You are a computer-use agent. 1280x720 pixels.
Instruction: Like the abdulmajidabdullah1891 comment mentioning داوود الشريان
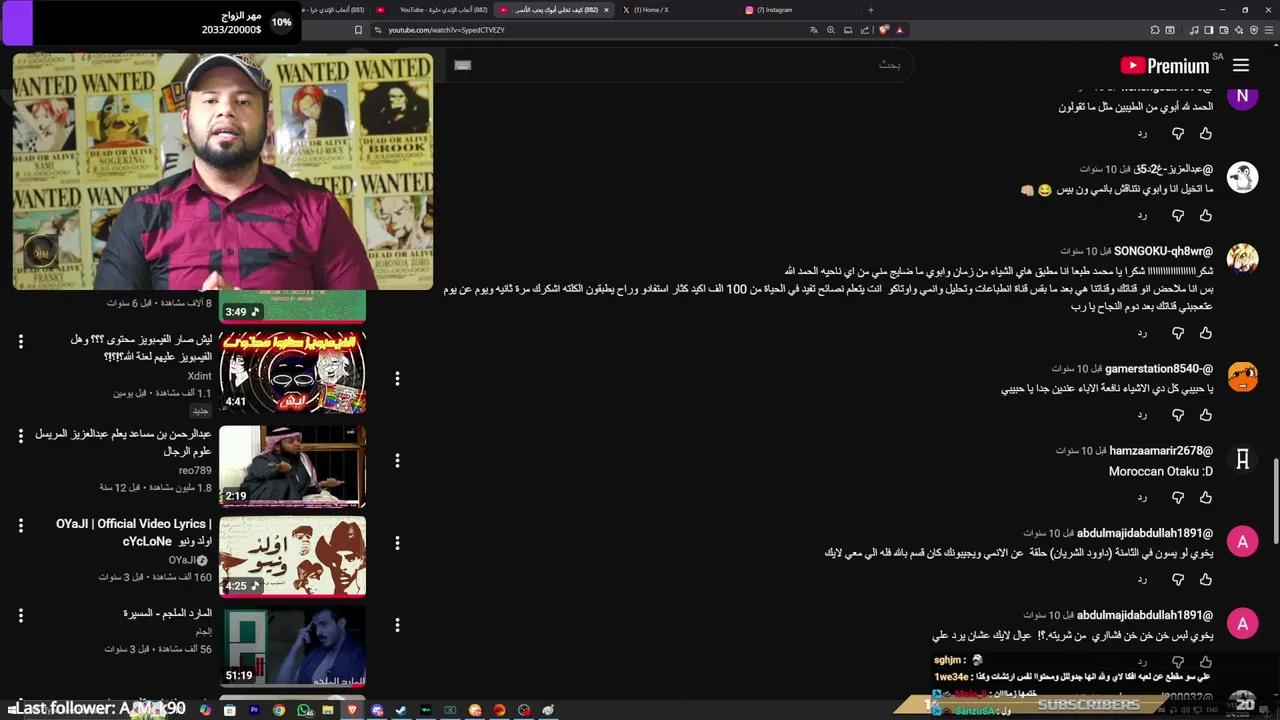tap(1206, 579)
